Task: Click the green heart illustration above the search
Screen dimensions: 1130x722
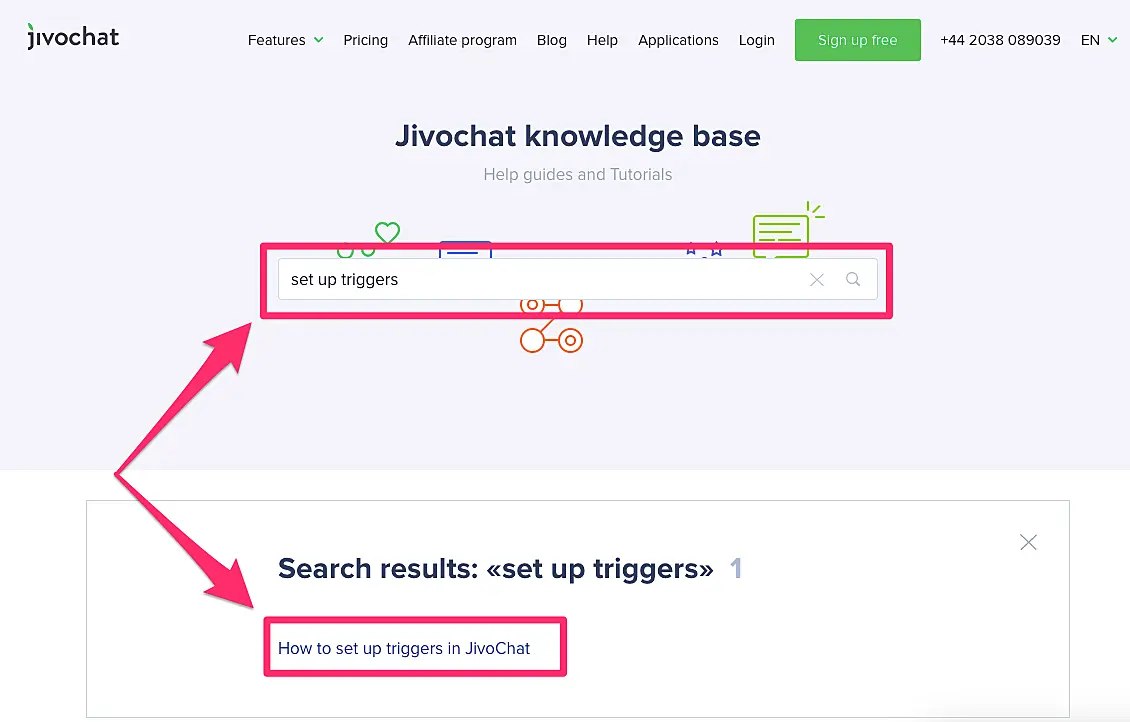Action: [387, 232]
